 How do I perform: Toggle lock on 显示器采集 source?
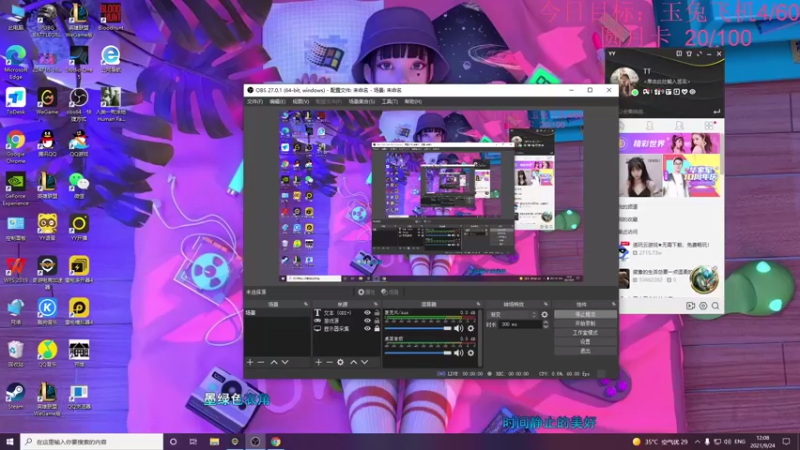[x=377, y=329]
